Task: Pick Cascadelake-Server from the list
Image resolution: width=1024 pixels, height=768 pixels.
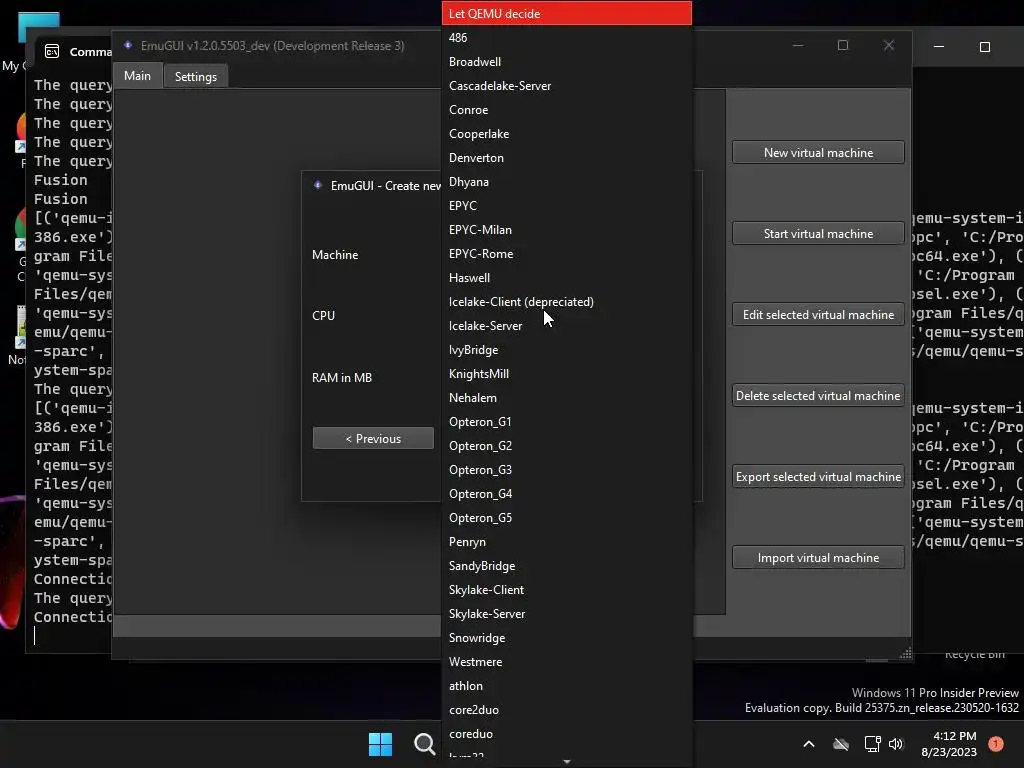Action: 566,86
